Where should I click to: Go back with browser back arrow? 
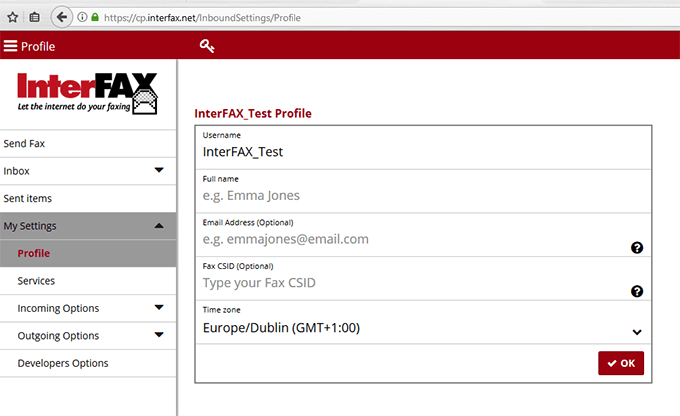pos(62,17)
